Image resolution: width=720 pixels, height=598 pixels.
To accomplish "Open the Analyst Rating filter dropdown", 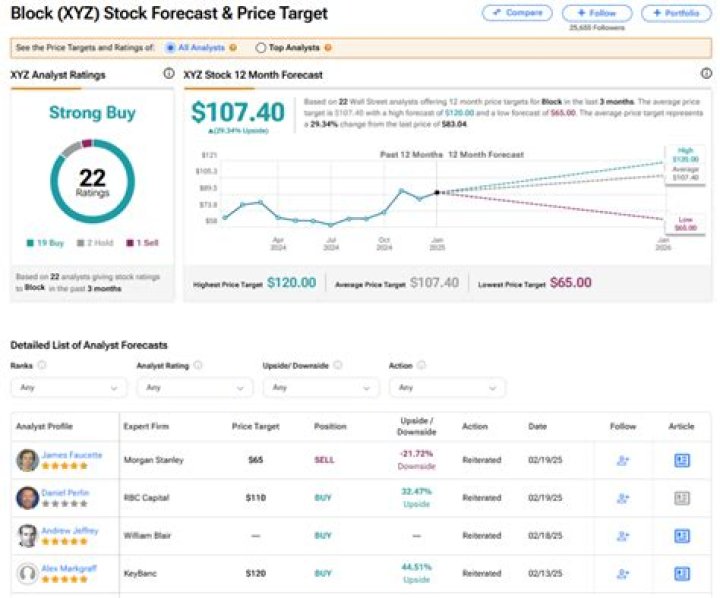I will pyautogui.click(x=194, y=387).
